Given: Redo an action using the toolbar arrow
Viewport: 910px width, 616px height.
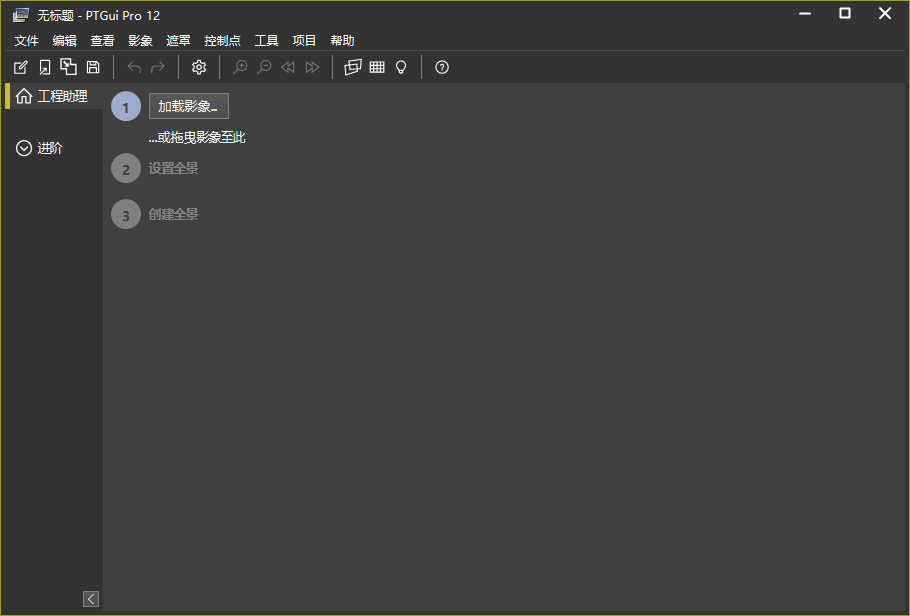Looking at the screenshot, I should (x=156, y=67).
